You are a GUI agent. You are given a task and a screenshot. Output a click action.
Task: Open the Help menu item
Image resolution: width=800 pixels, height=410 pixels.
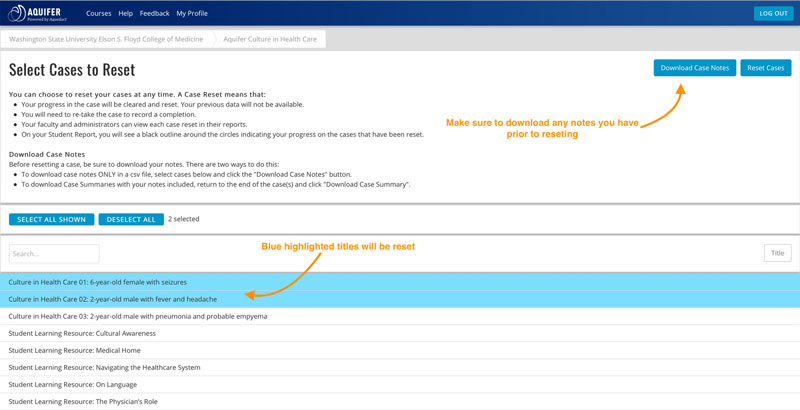click(125, 14)
